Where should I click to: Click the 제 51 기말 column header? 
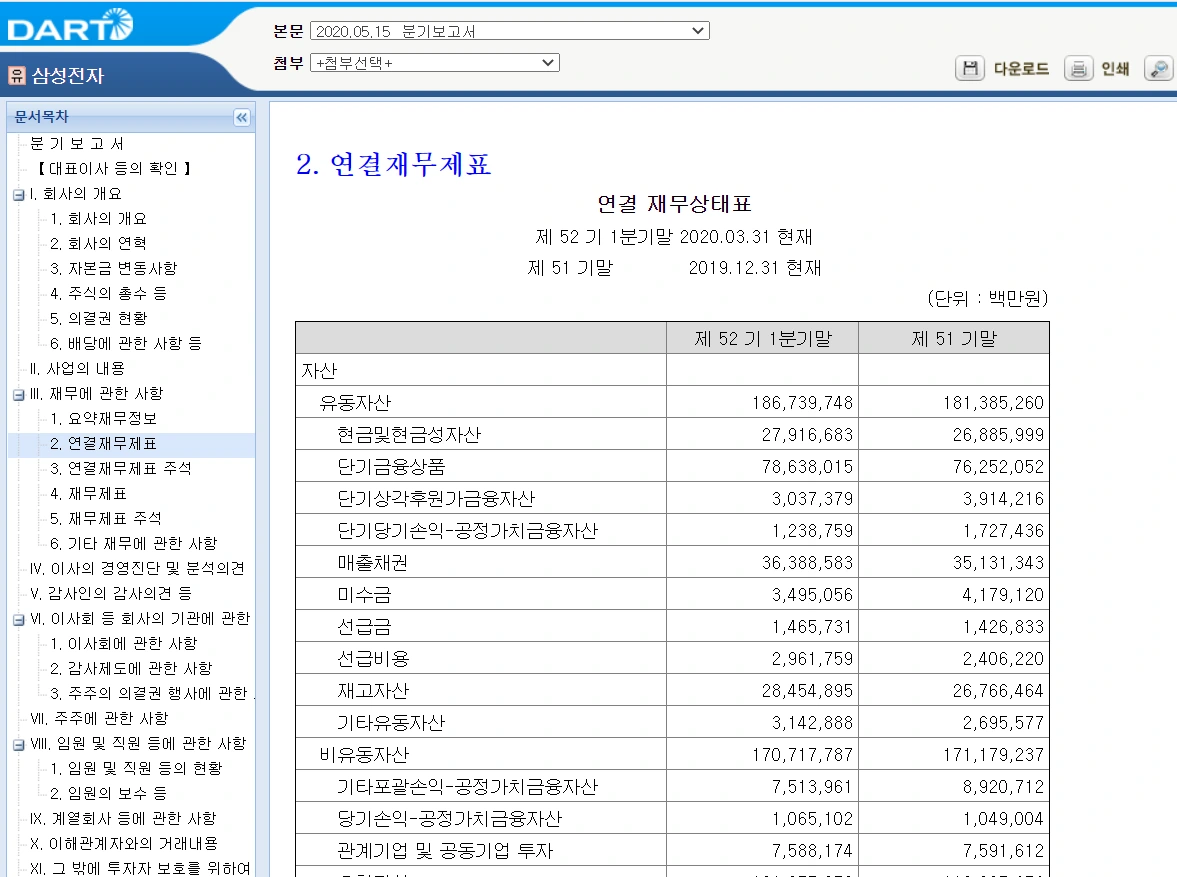tap(954, 339)
